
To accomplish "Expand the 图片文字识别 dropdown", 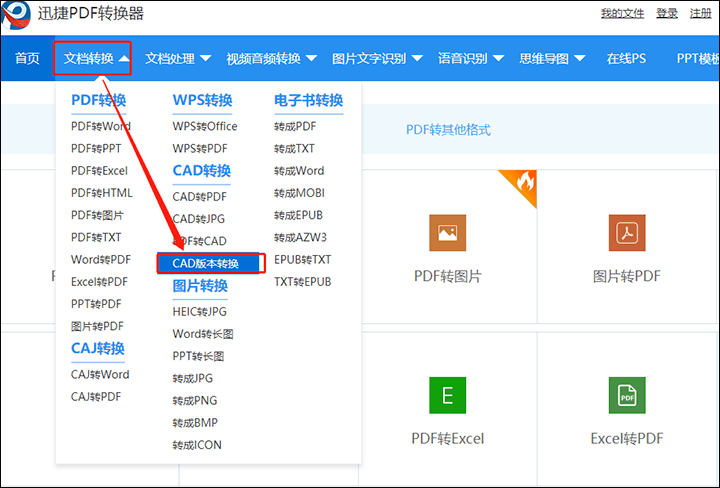I will (x=377, y=58).
